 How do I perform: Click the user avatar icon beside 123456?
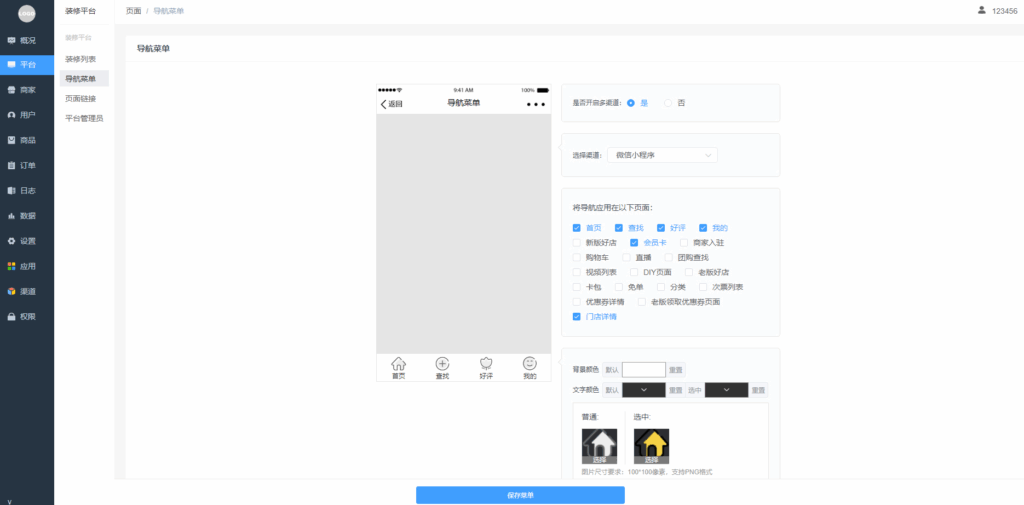(x=981, y=10)
